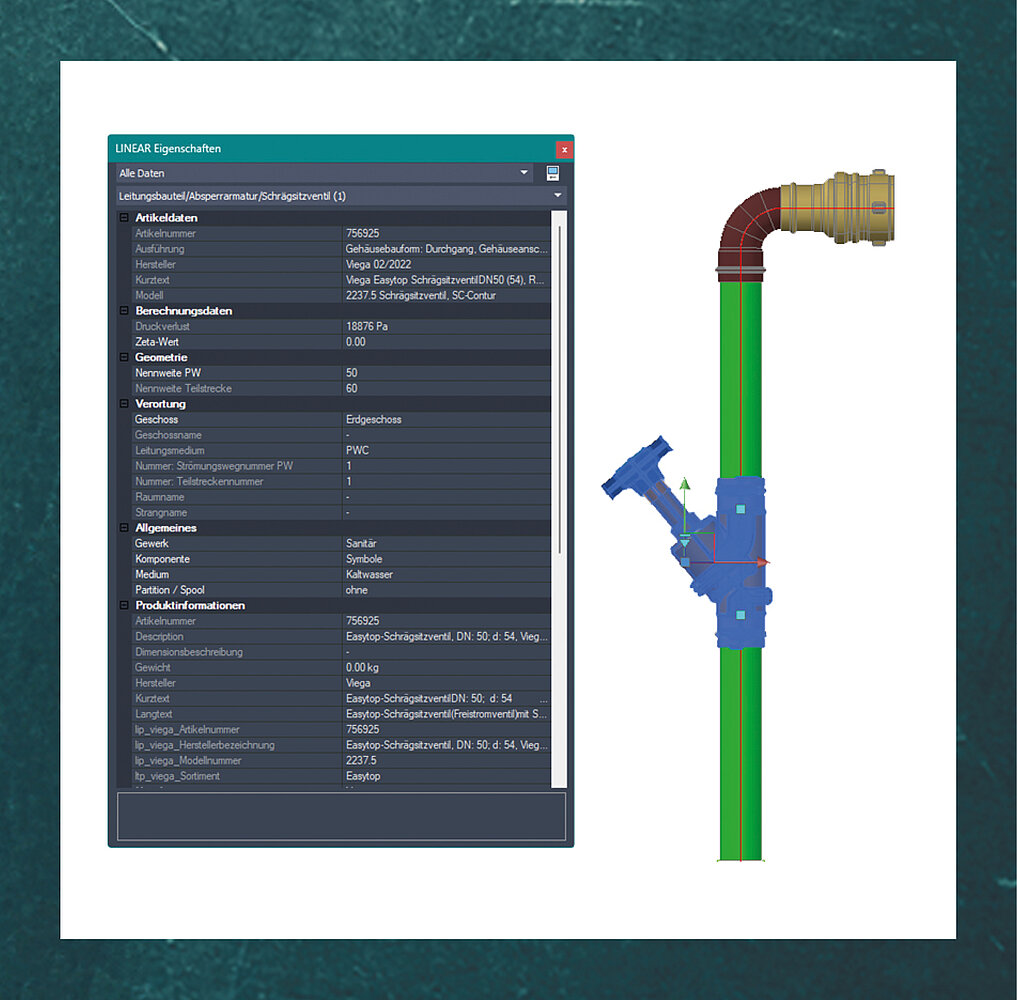Click the red X-axis gizmo arrow
Screen dimensions: 1017x1000
click(x=762, y=562)
